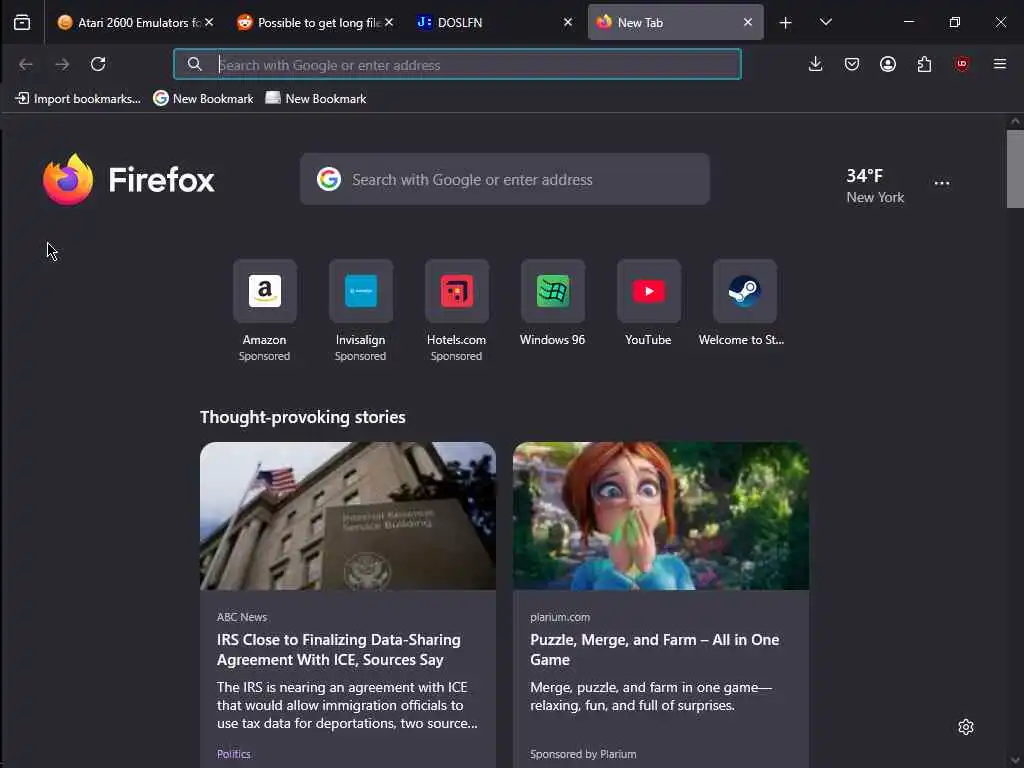
Task: Close the DOSLFN tab
Action: tap(568, 22)
